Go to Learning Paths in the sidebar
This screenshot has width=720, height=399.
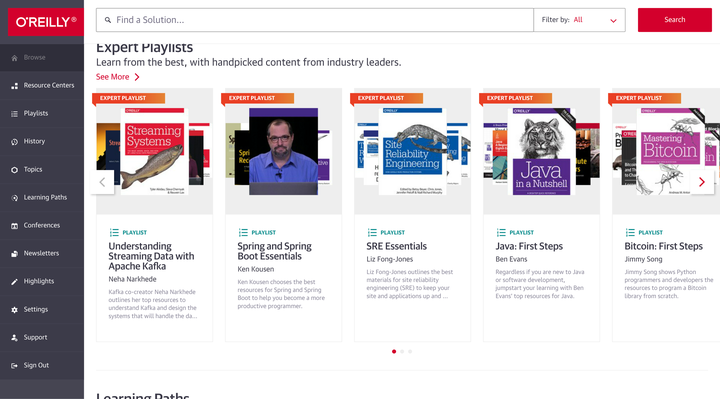click(42, 197)
